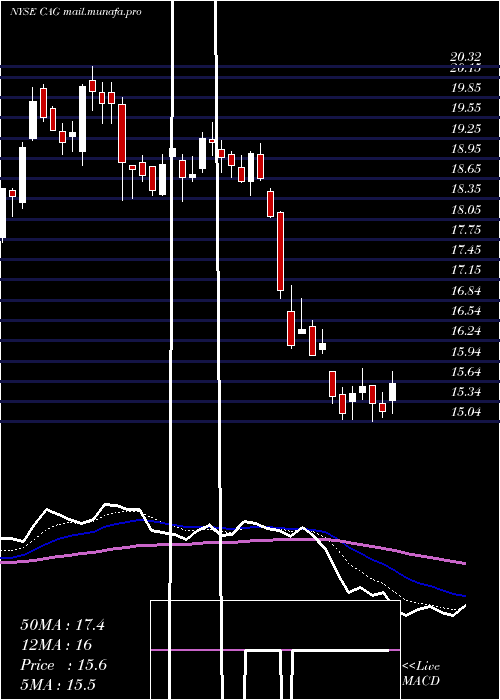
Task: Click the <<Live MACD label
Action: click(x=421, y=674)
